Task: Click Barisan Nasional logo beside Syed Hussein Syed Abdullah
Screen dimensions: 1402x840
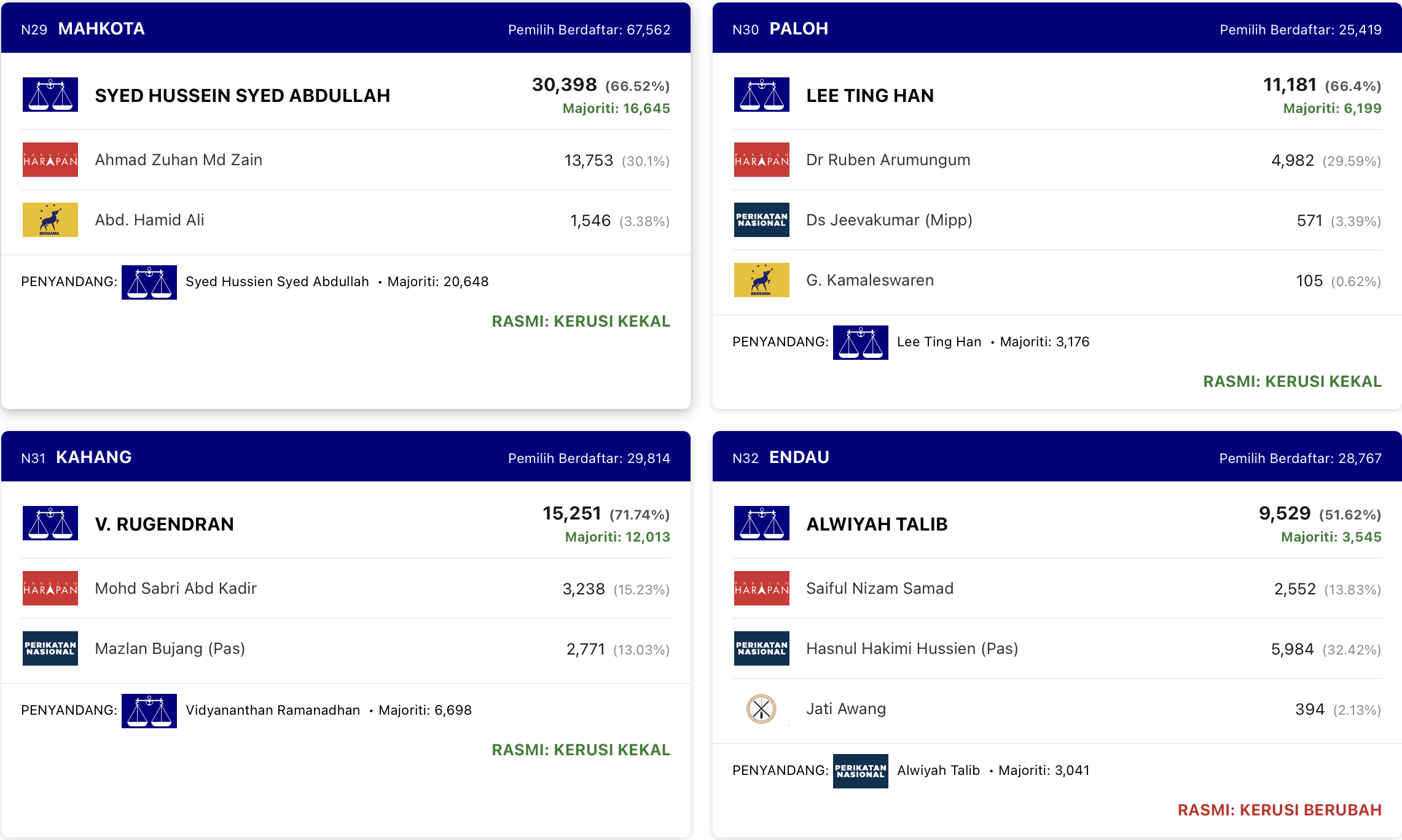Action: click(50, 95)
